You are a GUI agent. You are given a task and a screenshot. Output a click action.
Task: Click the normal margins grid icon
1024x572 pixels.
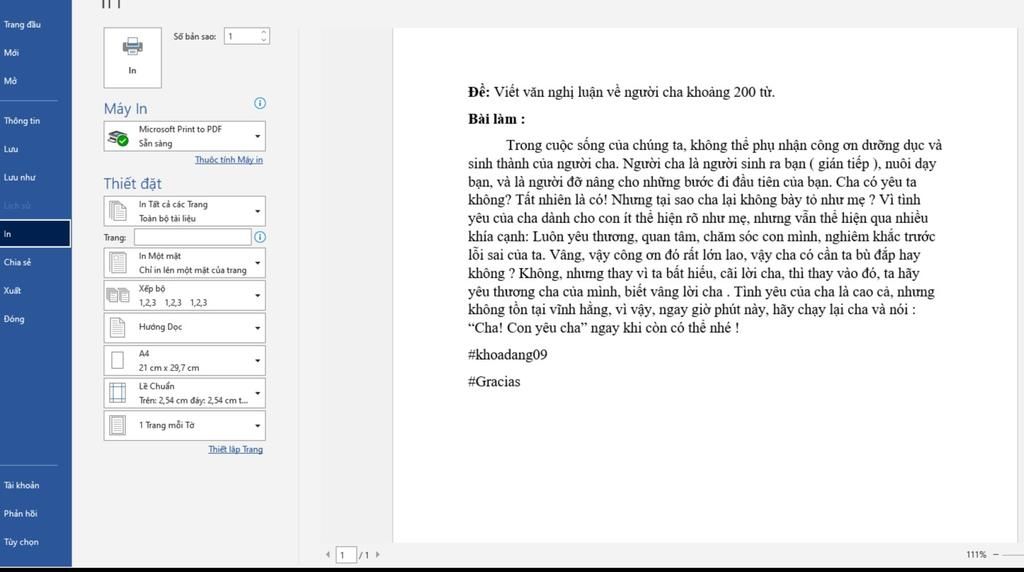coord(118,393)
